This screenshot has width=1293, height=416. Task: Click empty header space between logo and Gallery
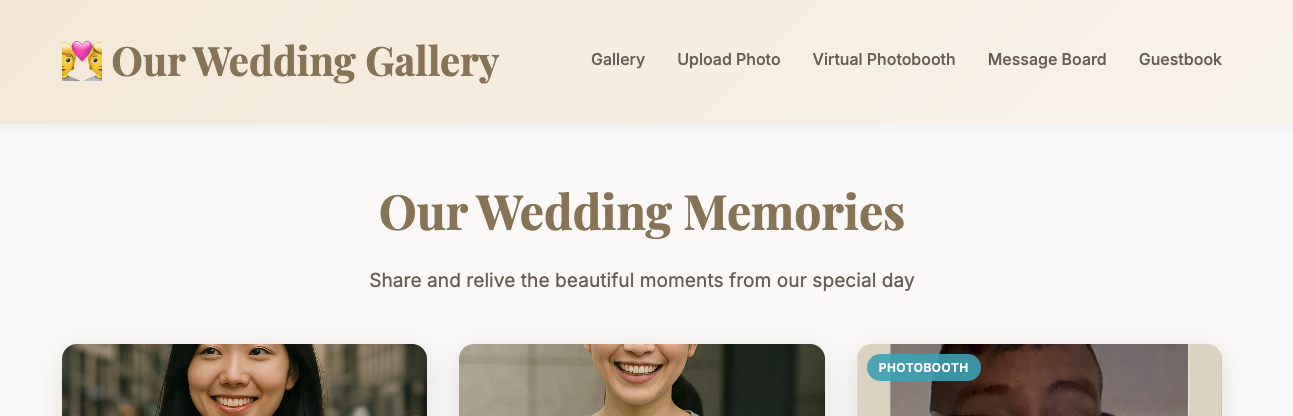point(545,60)
